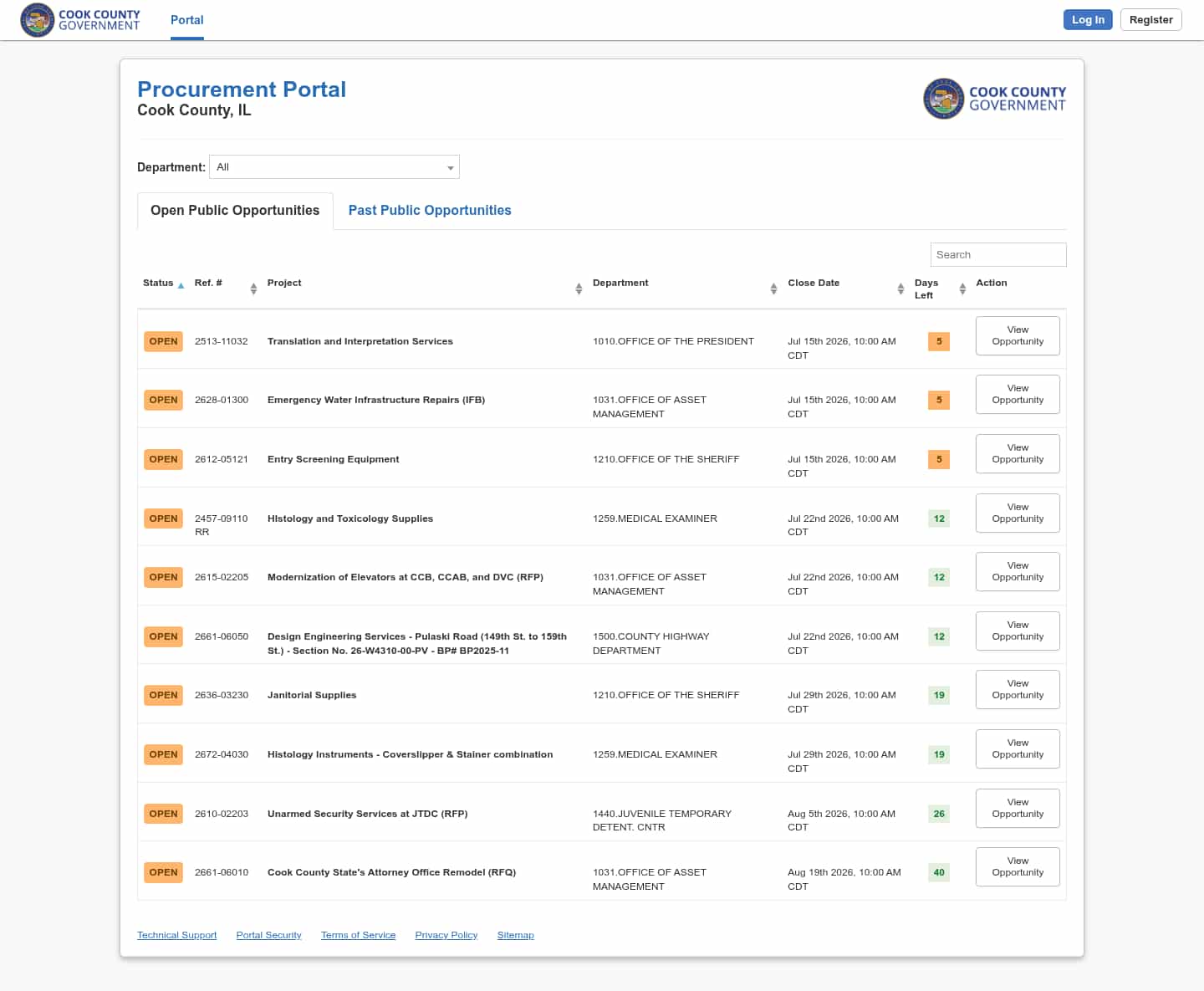Click the Cook County Government logo in panel
Viewport: 1204px width, 991px height.
pos(994,99)
